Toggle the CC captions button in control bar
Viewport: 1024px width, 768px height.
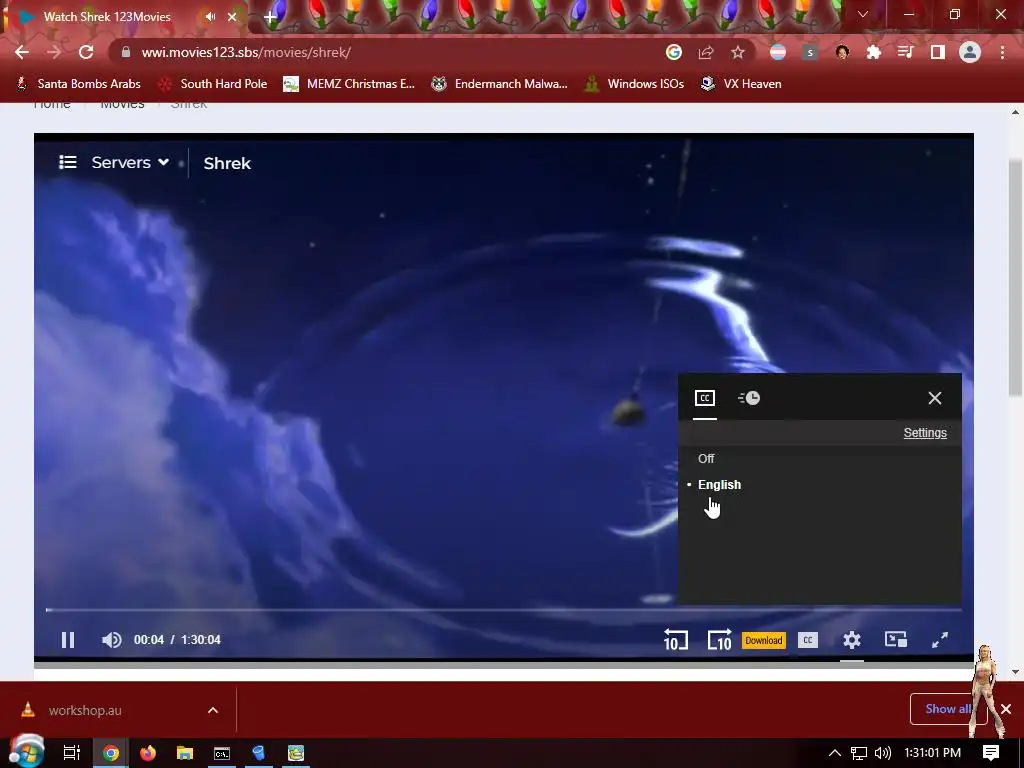click(808, 640)
